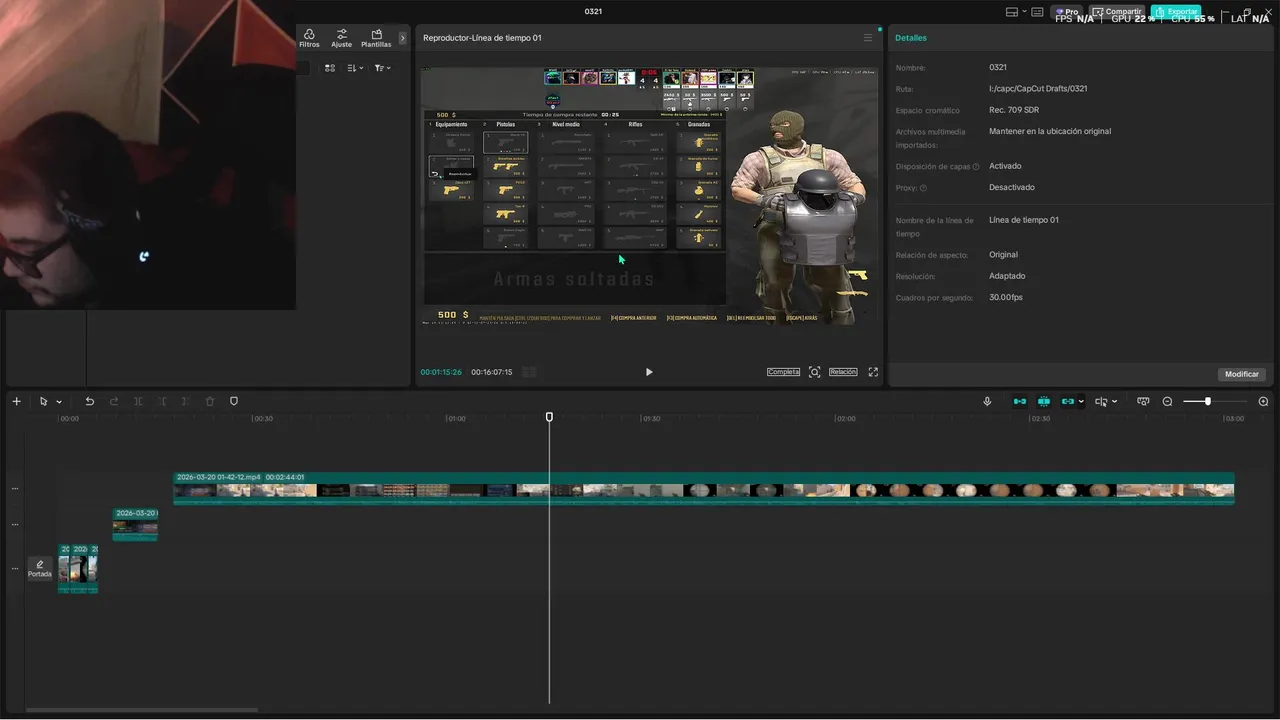This screenshot has height=720, width=1280.
Task: Click the preview axis split-cursor icon
Action: [x=1101, y=401]
